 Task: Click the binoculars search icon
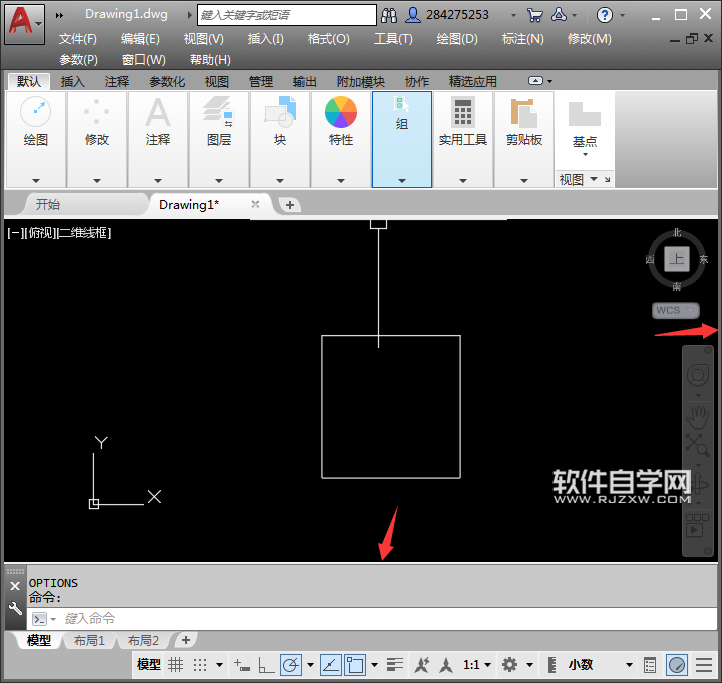[x=389, y=15]
